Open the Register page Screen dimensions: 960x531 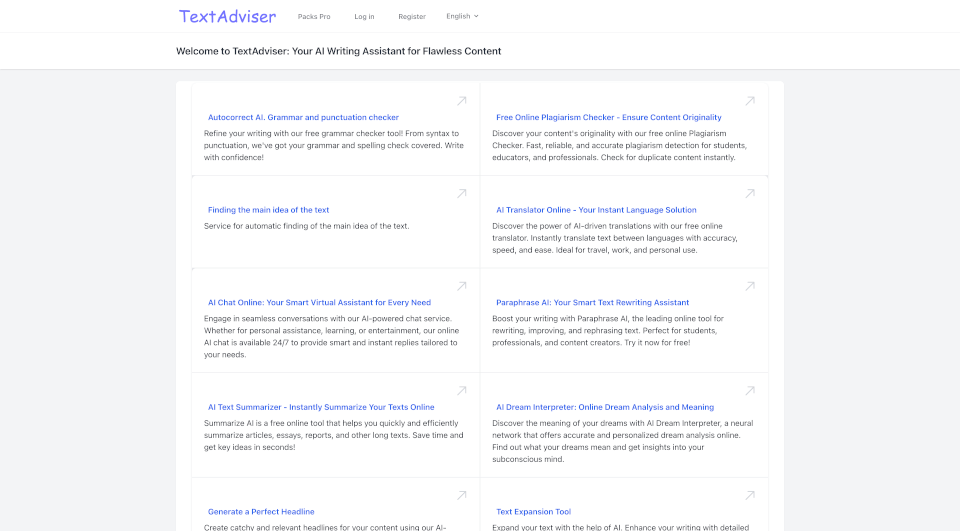412,17
